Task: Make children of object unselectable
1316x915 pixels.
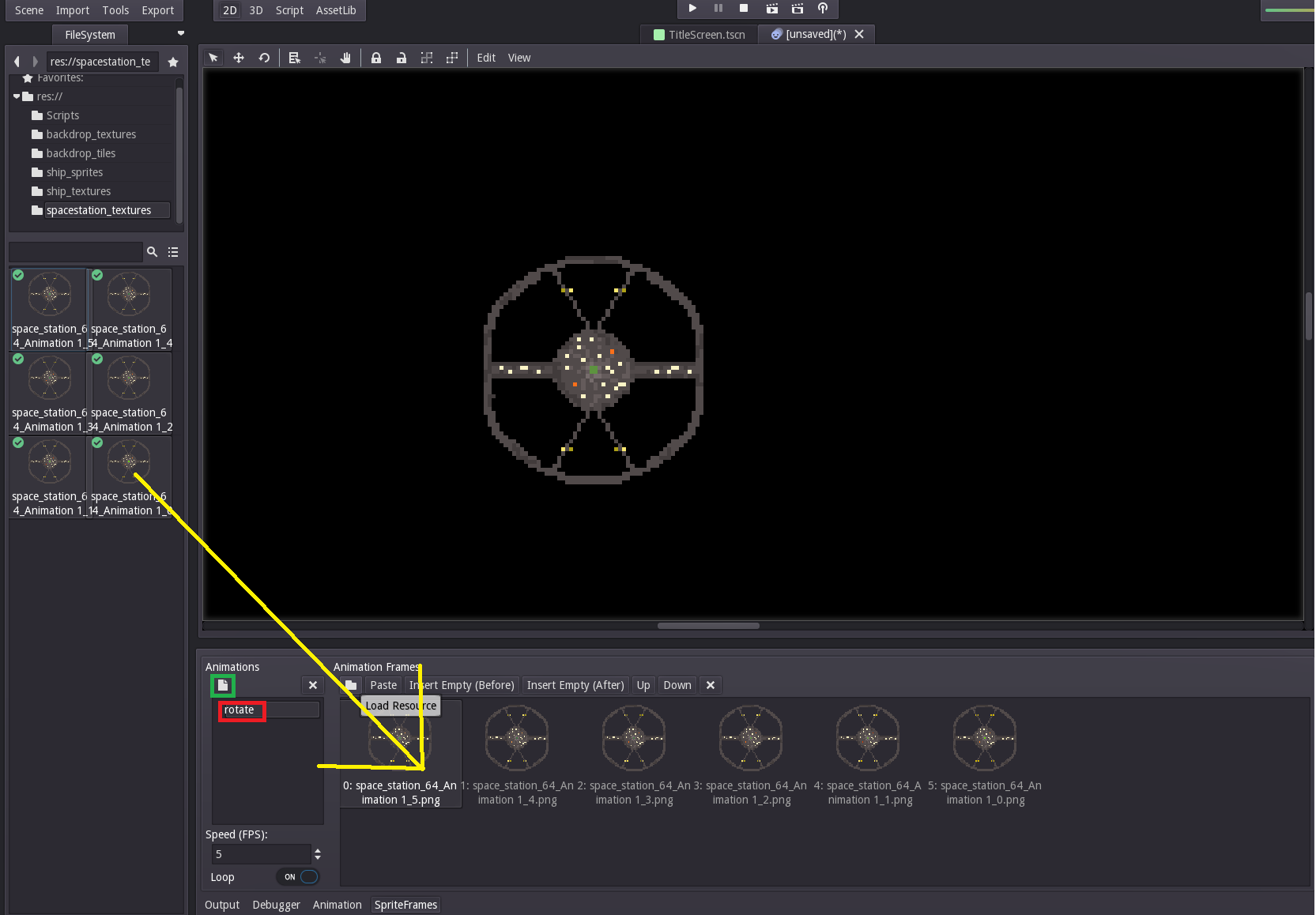Action: [427, 58]
